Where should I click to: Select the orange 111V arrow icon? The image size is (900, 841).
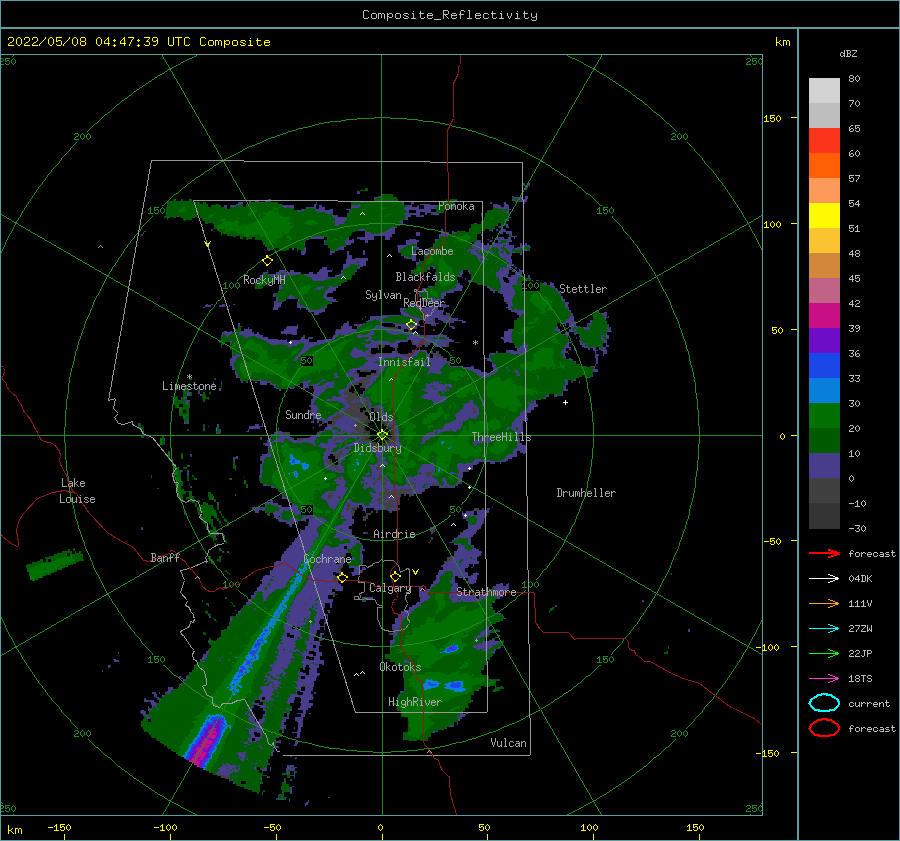pos(824,603)
